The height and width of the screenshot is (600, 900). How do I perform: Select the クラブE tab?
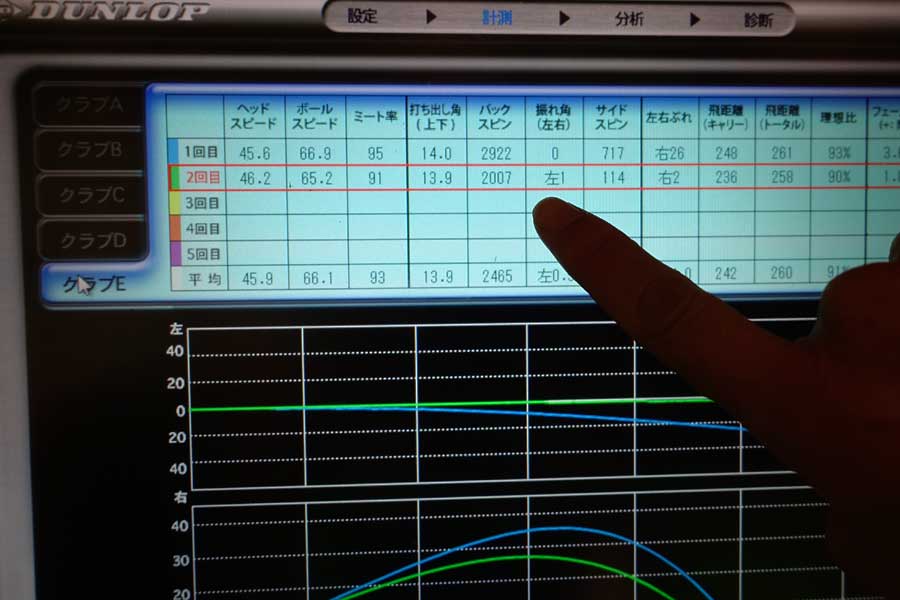tap(93, 284)
